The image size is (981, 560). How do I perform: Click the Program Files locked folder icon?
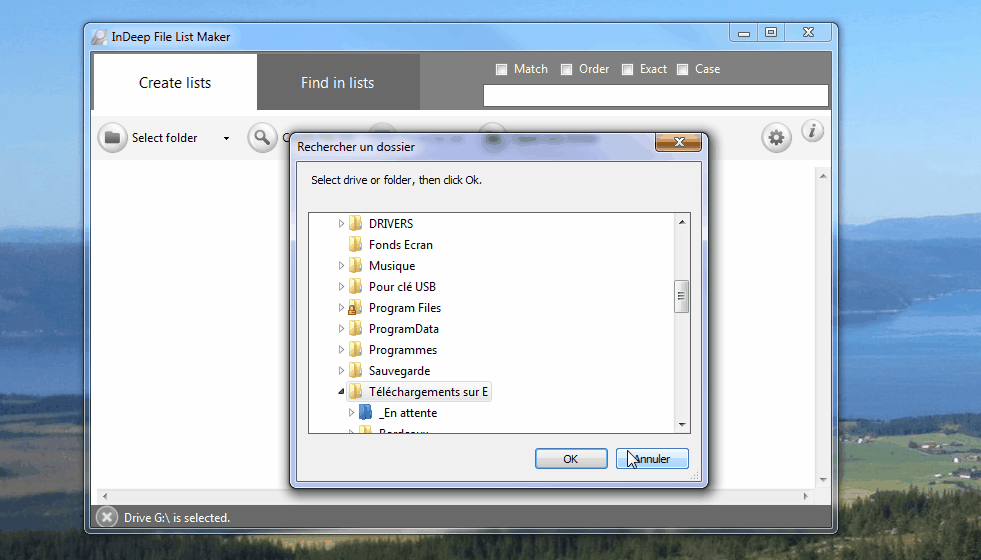[x=355, y=307]
